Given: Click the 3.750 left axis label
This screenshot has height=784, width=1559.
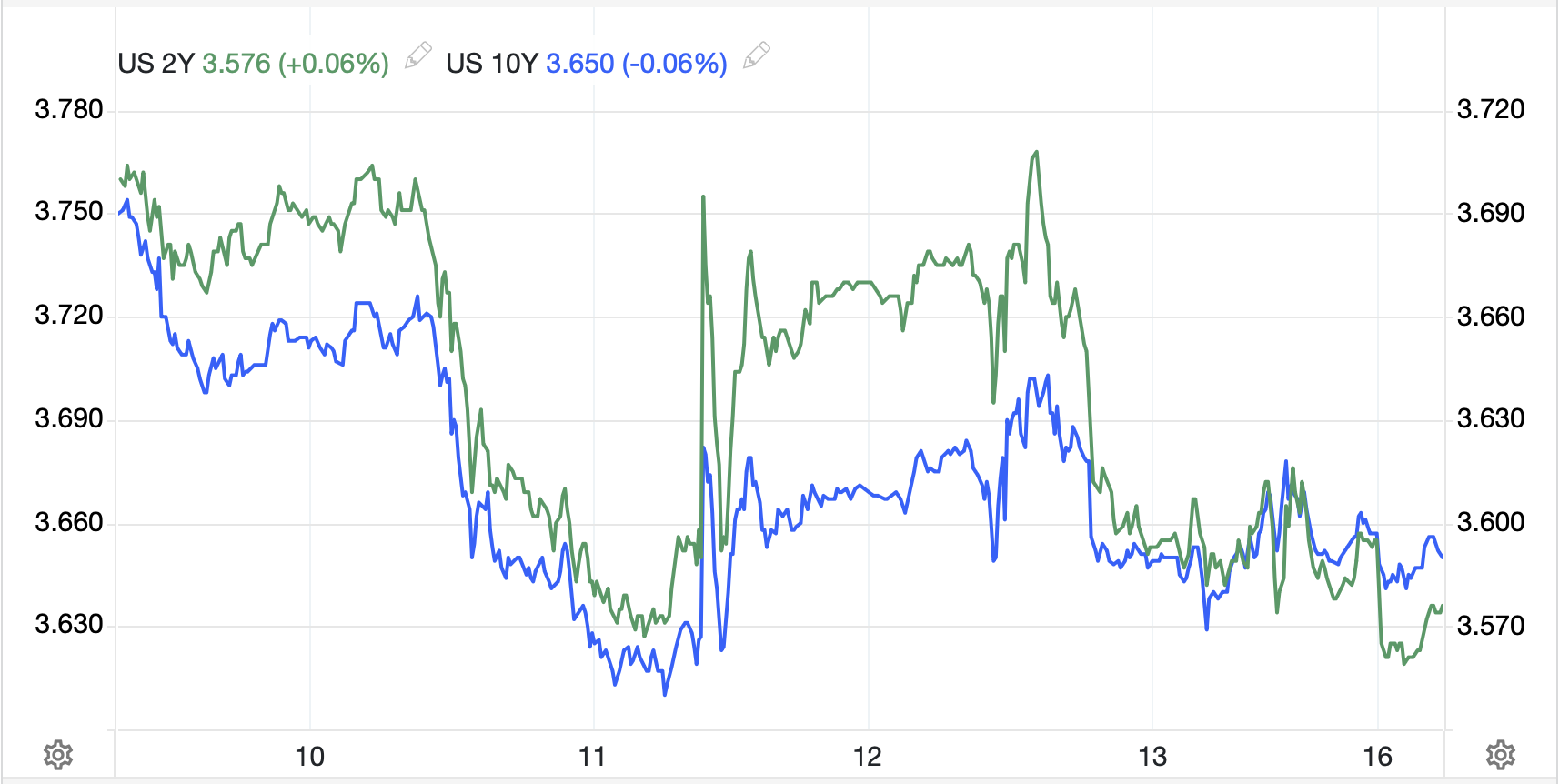Looking at the screenshot, I should click(x=69, y=212).
